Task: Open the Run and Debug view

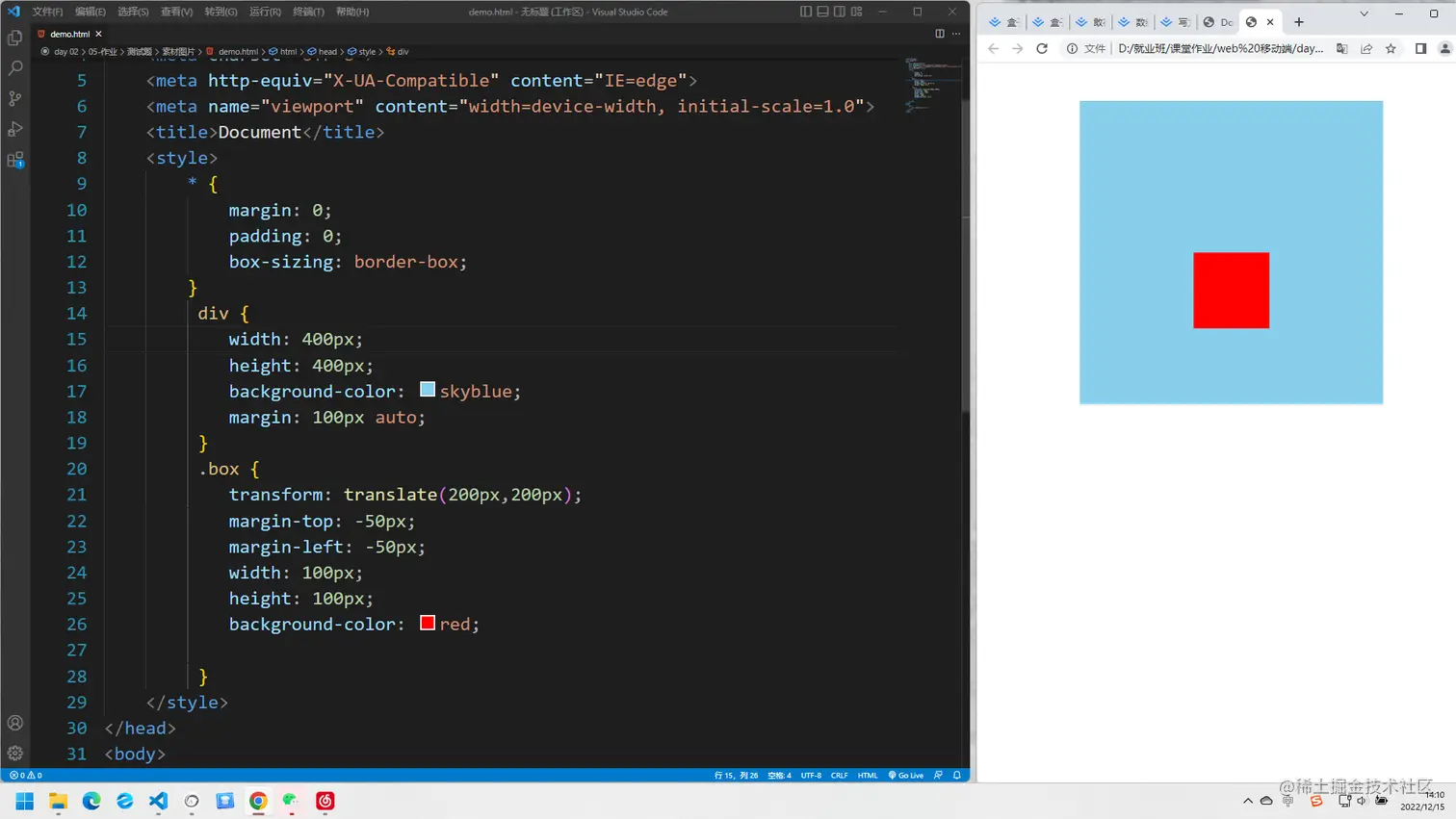Action: click(x=15, y=129)
